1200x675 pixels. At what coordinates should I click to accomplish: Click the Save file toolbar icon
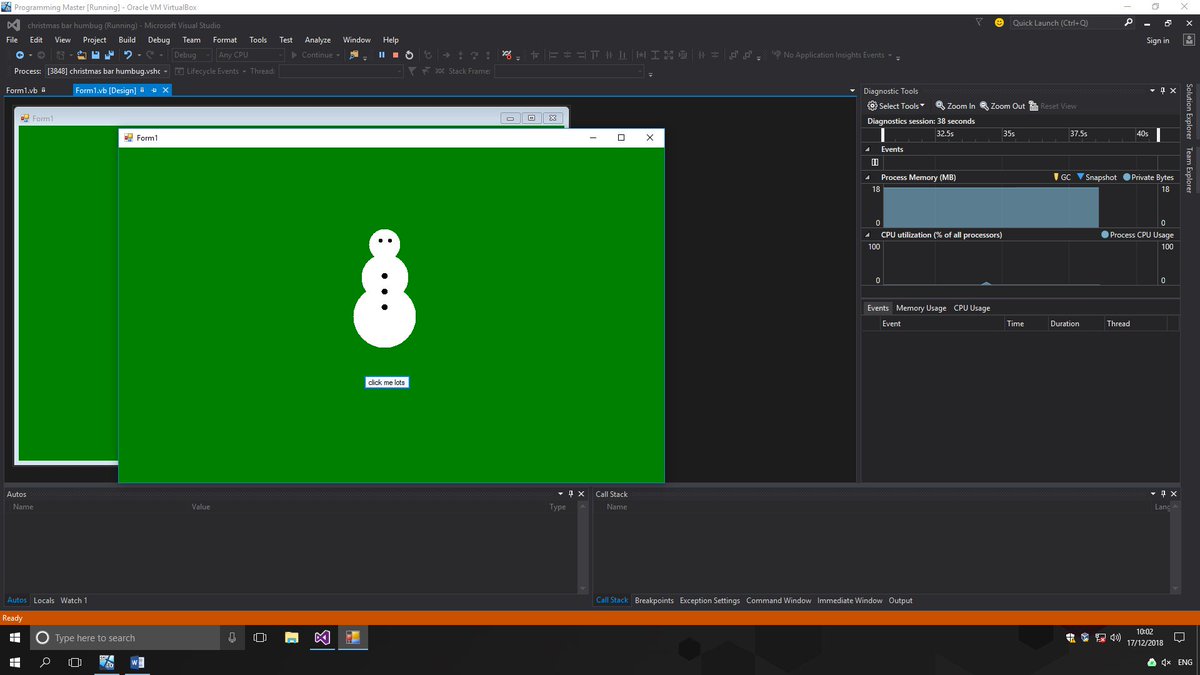[x=95, y=55]
